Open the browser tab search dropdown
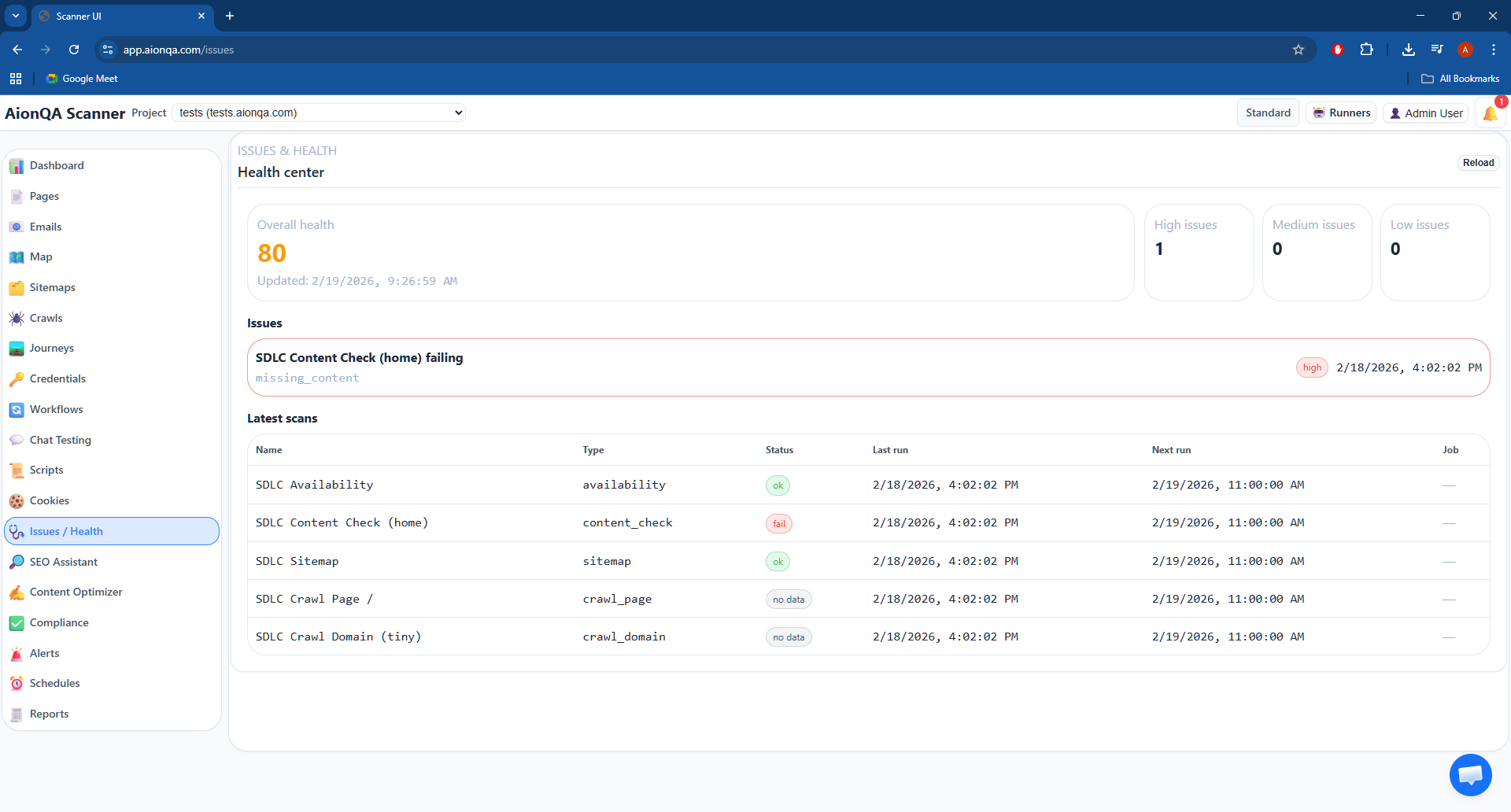Screen dimensions: 1511x812 16,16
